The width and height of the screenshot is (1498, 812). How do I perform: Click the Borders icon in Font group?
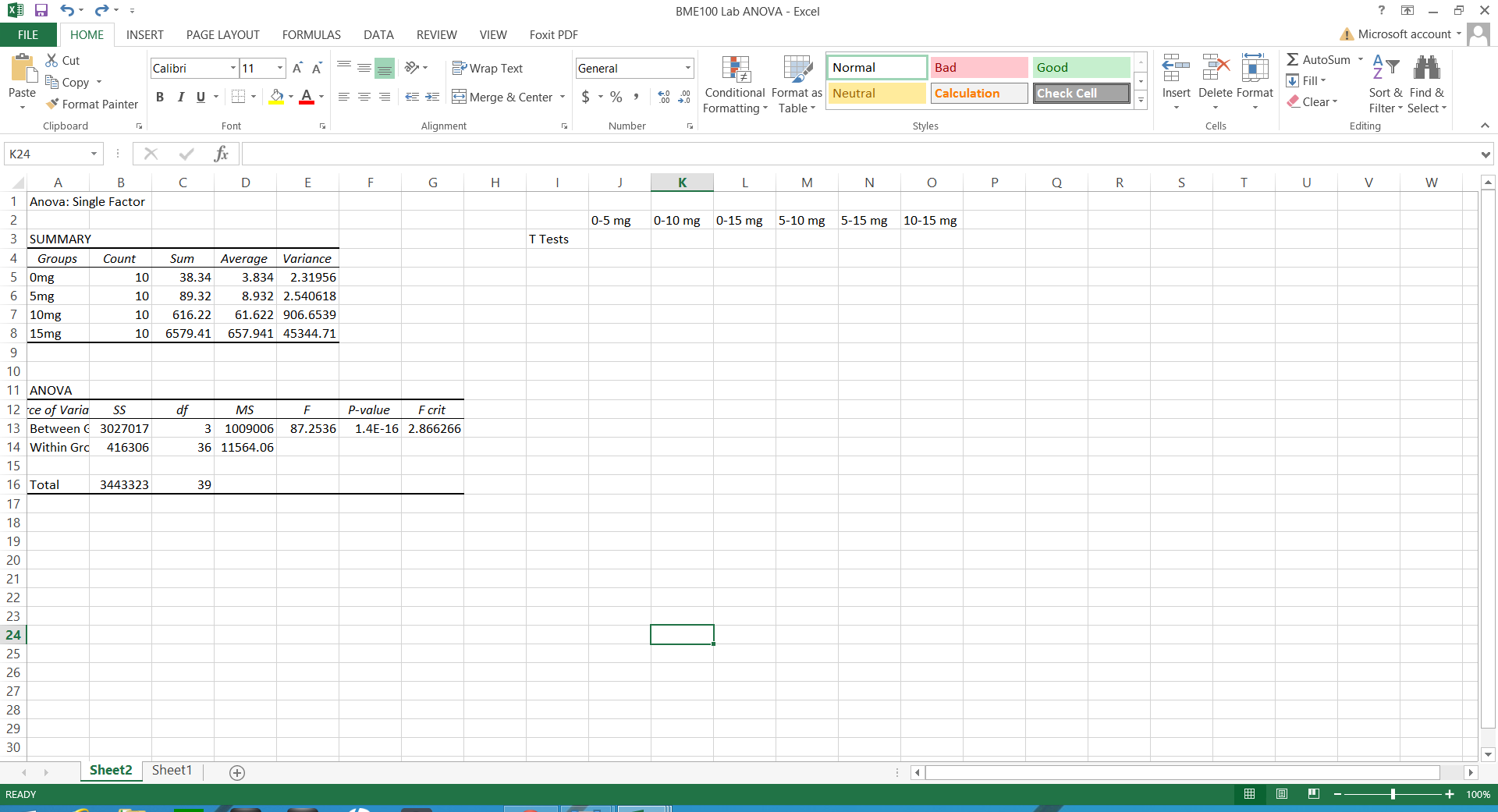point(239,97)
